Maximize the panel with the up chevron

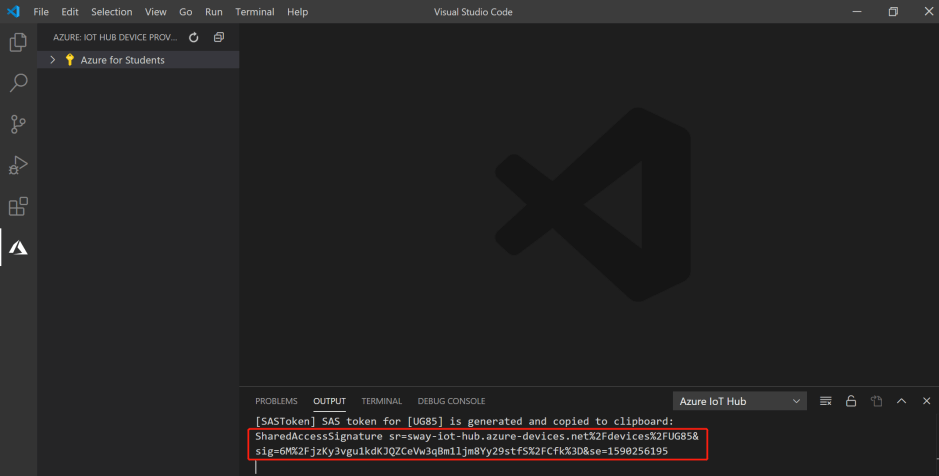(901, 401)
